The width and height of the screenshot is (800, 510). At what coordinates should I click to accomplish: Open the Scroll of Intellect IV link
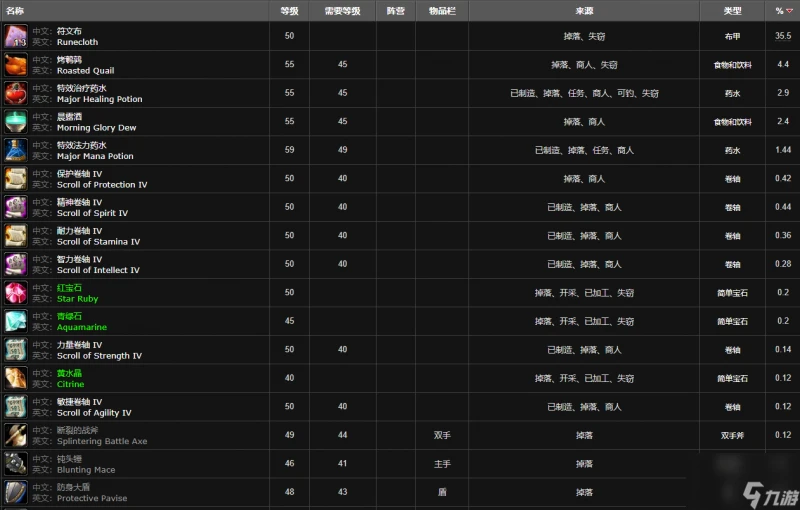[x=98, y=270]
